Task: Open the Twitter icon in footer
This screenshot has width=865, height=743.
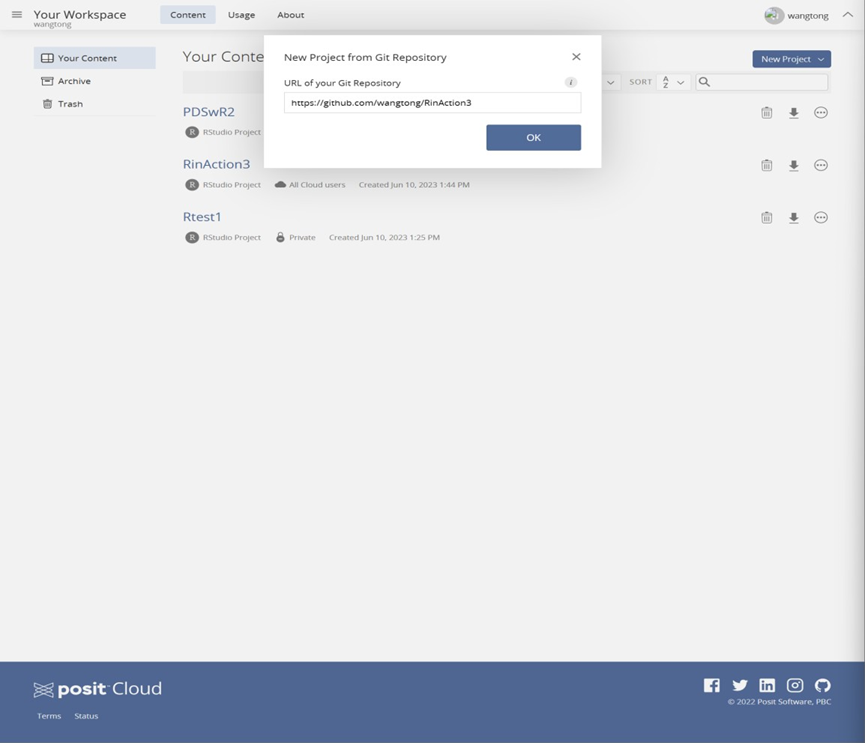Action: [x=740, y=685]
